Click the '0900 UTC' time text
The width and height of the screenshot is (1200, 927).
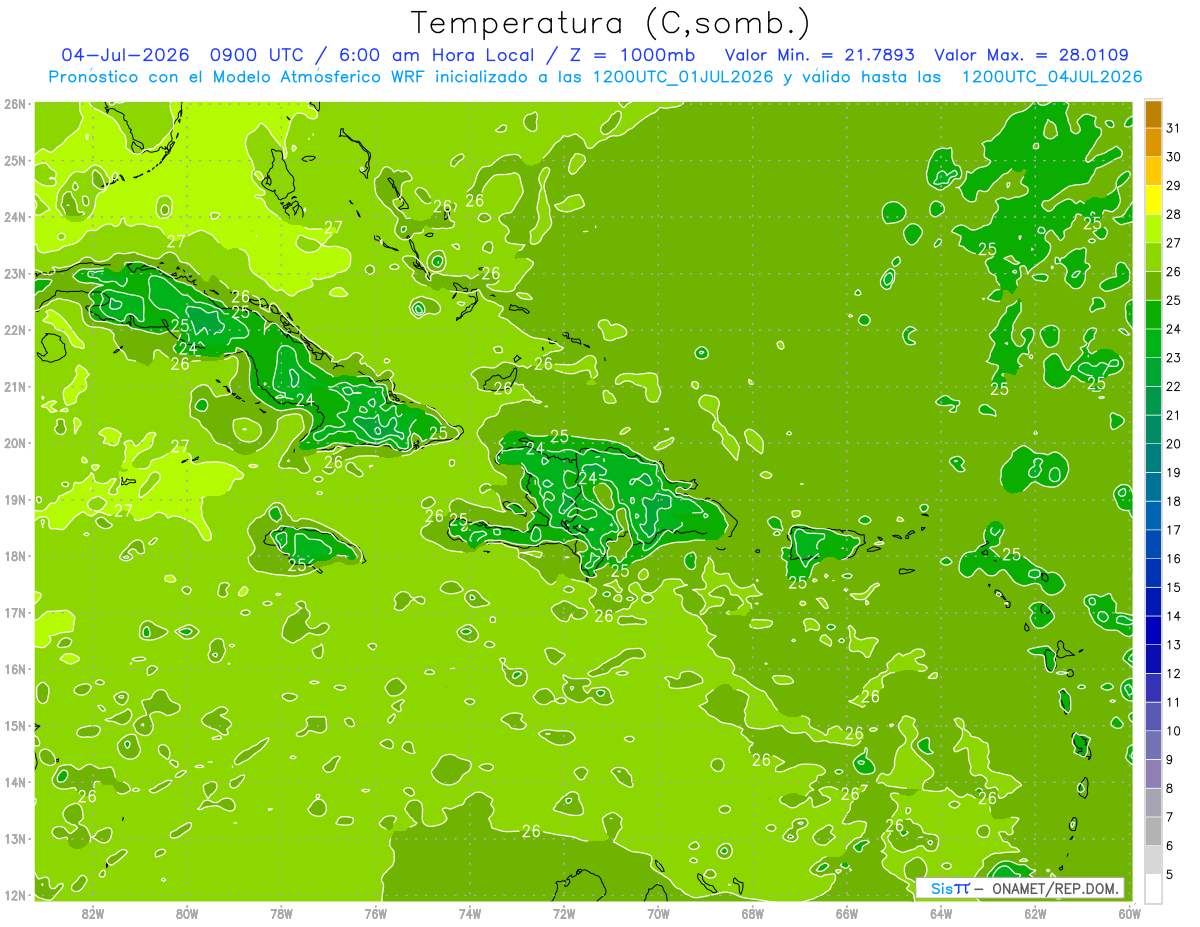pyautogui.click(x=259, y=55)
